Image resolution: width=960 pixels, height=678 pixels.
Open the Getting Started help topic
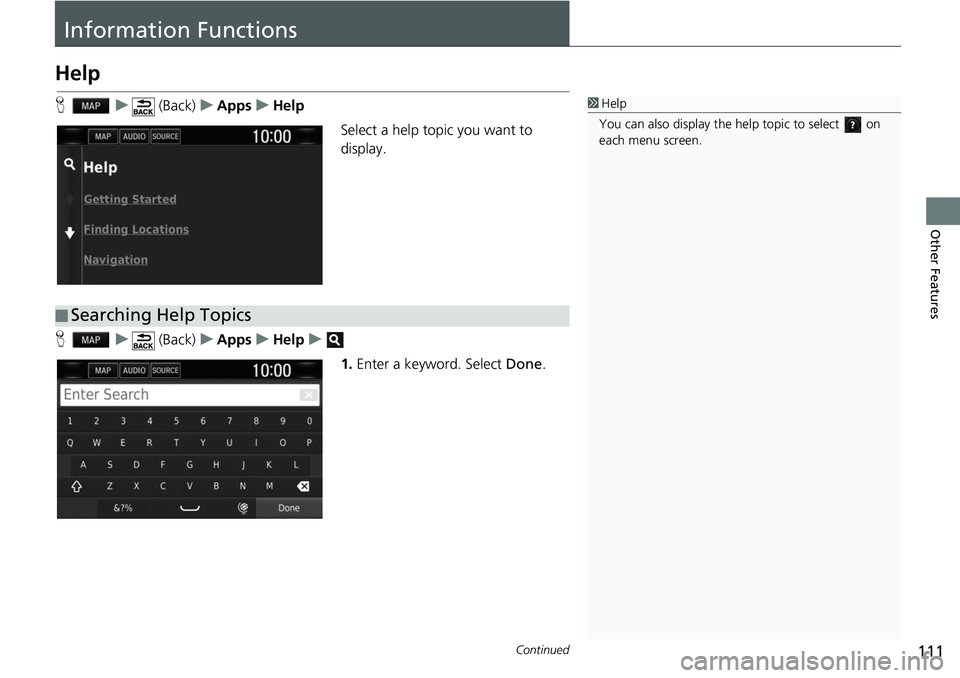[130, 199]
